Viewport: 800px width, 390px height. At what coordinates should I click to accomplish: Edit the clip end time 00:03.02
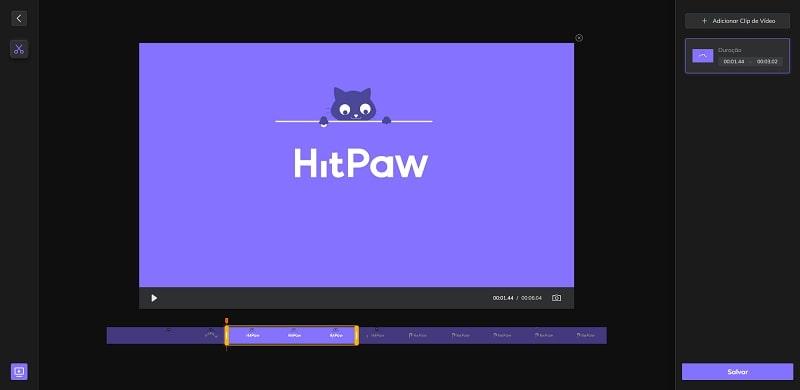[x=767, y=61]
